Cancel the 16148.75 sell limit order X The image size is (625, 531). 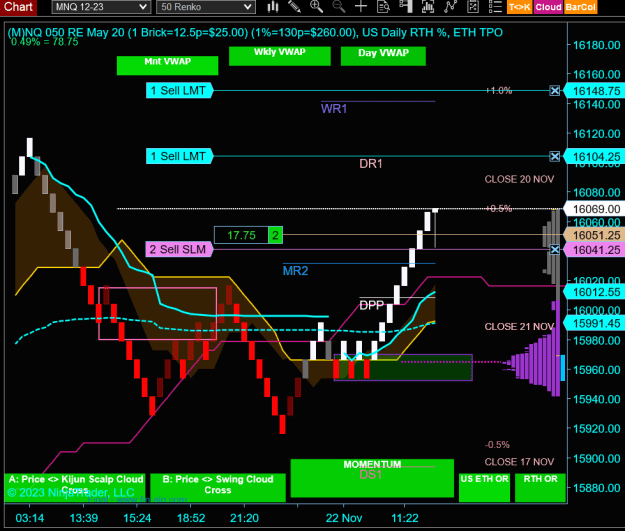[x=554, y=91]
